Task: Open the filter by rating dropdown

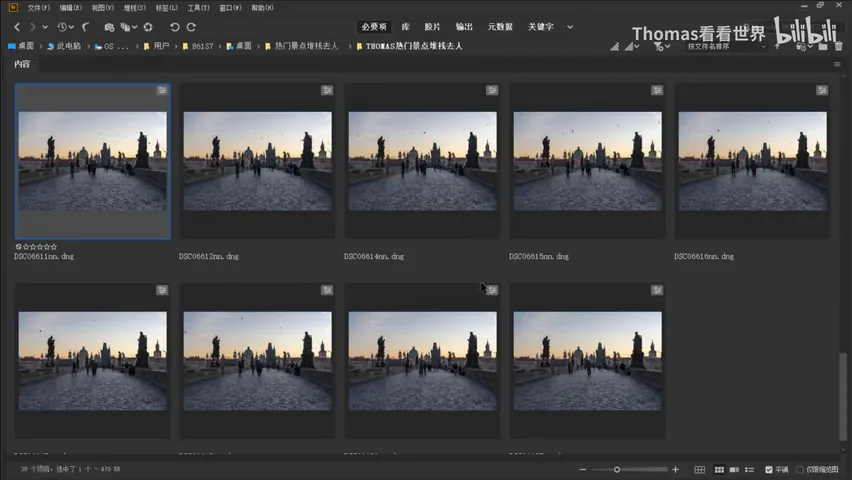Action: (661, 47)
